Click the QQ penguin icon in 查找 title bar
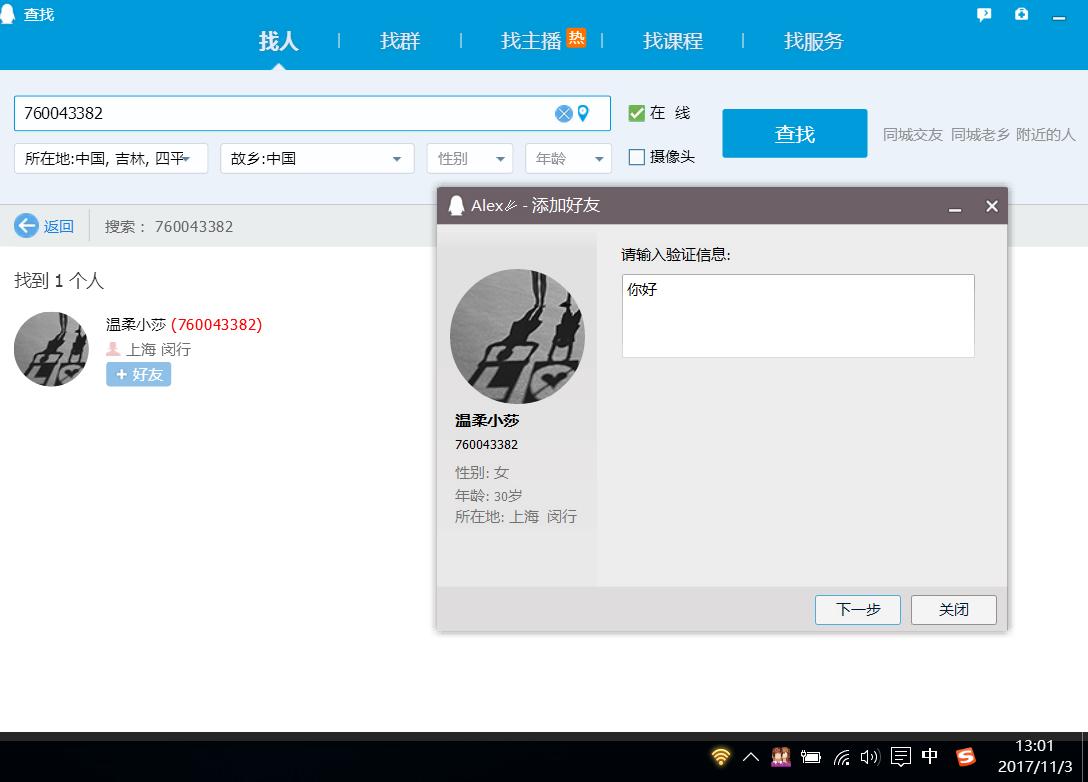1088x782 pixels. tap(8, 14)
